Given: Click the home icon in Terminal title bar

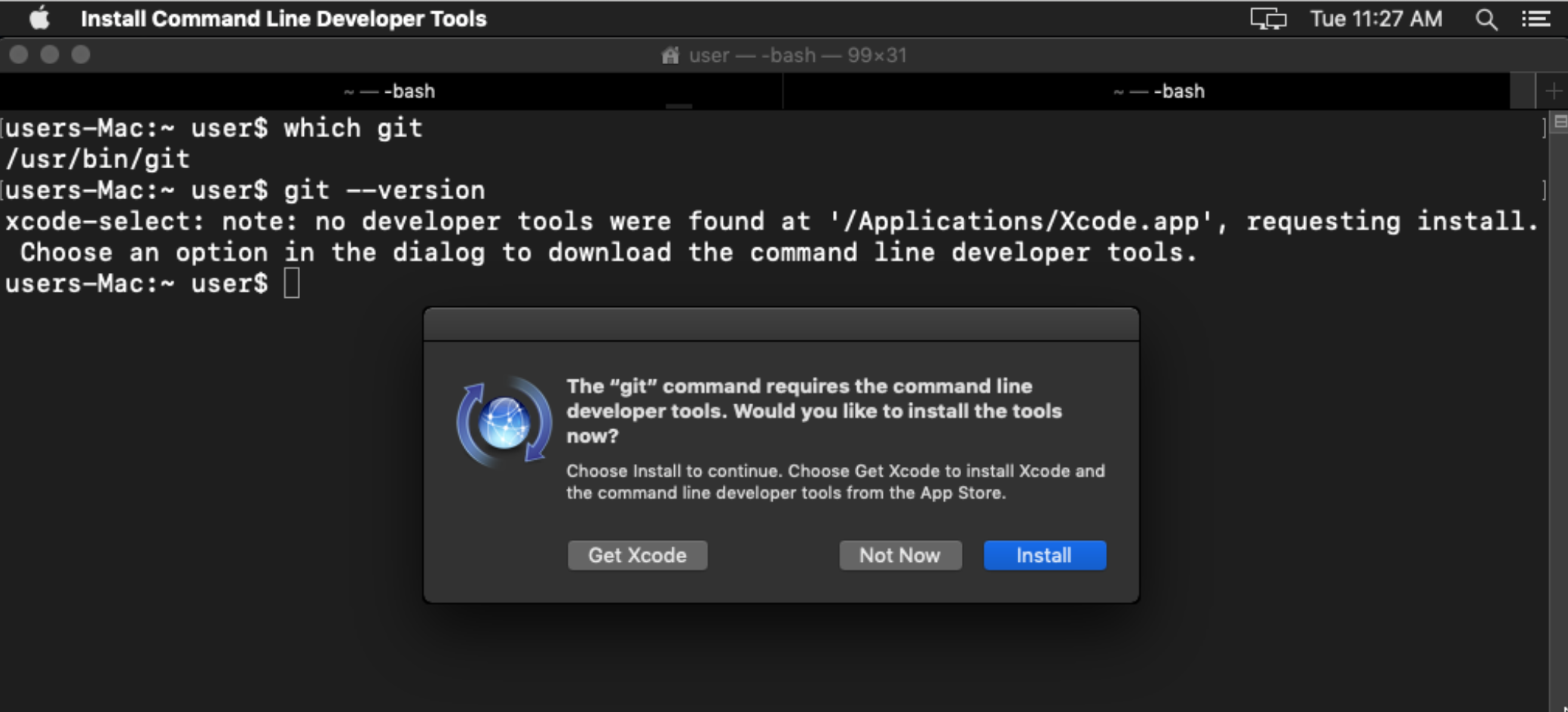Looking at the screenshot, I should 669,55.
